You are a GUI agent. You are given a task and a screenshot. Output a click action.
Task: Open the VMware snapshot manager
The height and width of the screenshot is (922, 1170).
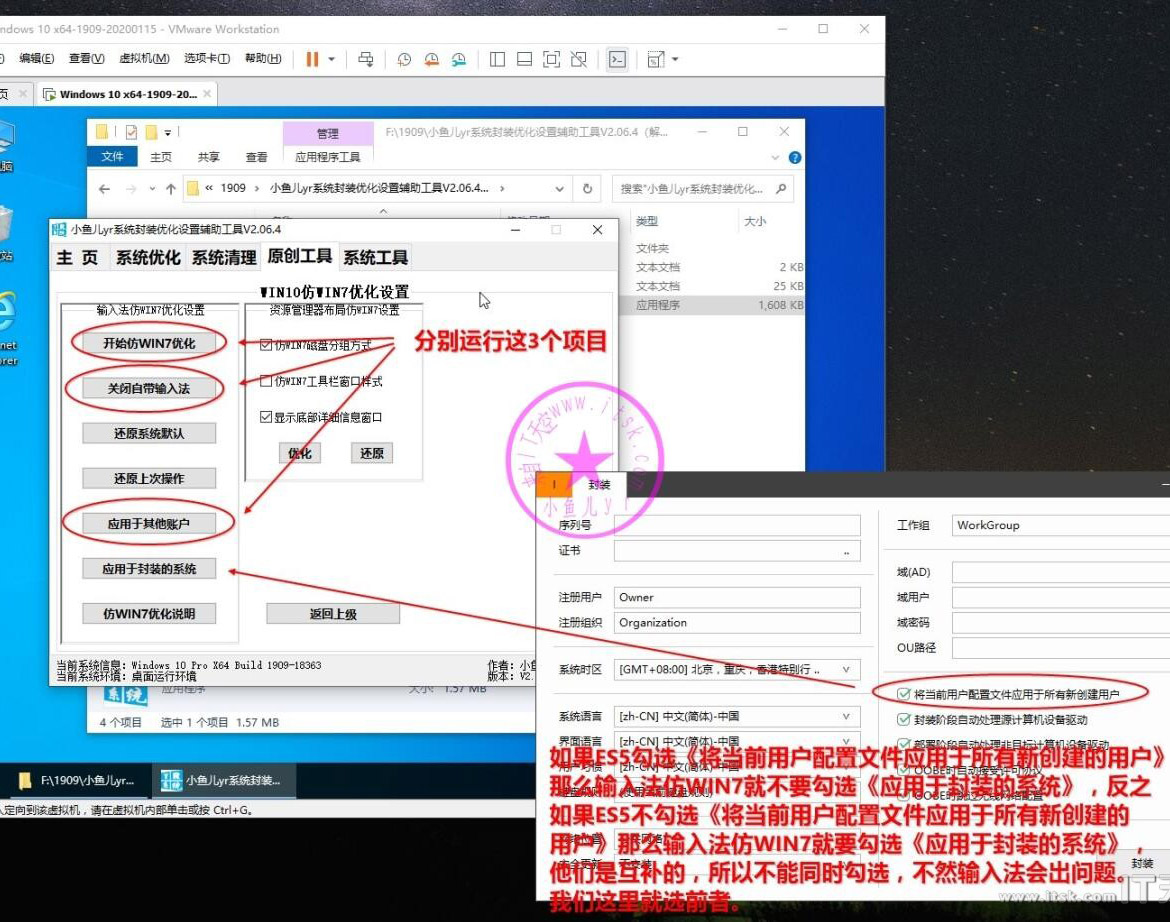[459, 59]
